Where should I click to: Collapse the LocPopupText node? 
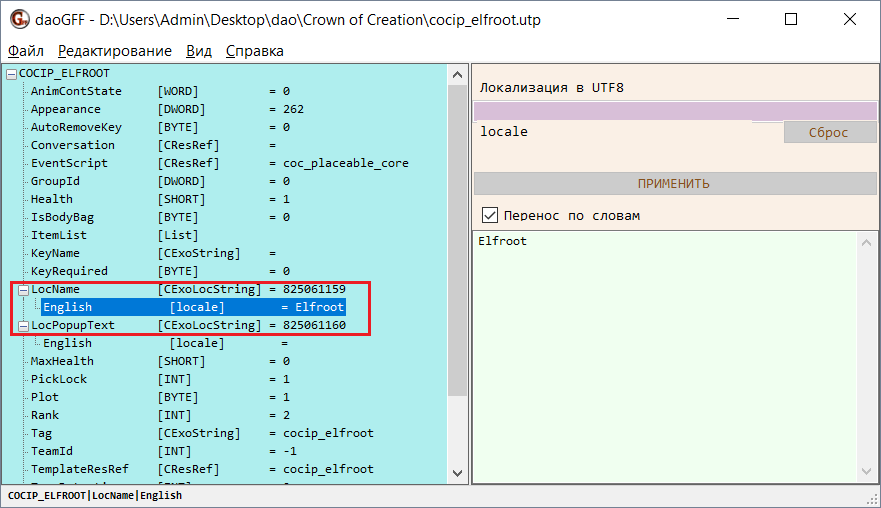pos(24,326)
